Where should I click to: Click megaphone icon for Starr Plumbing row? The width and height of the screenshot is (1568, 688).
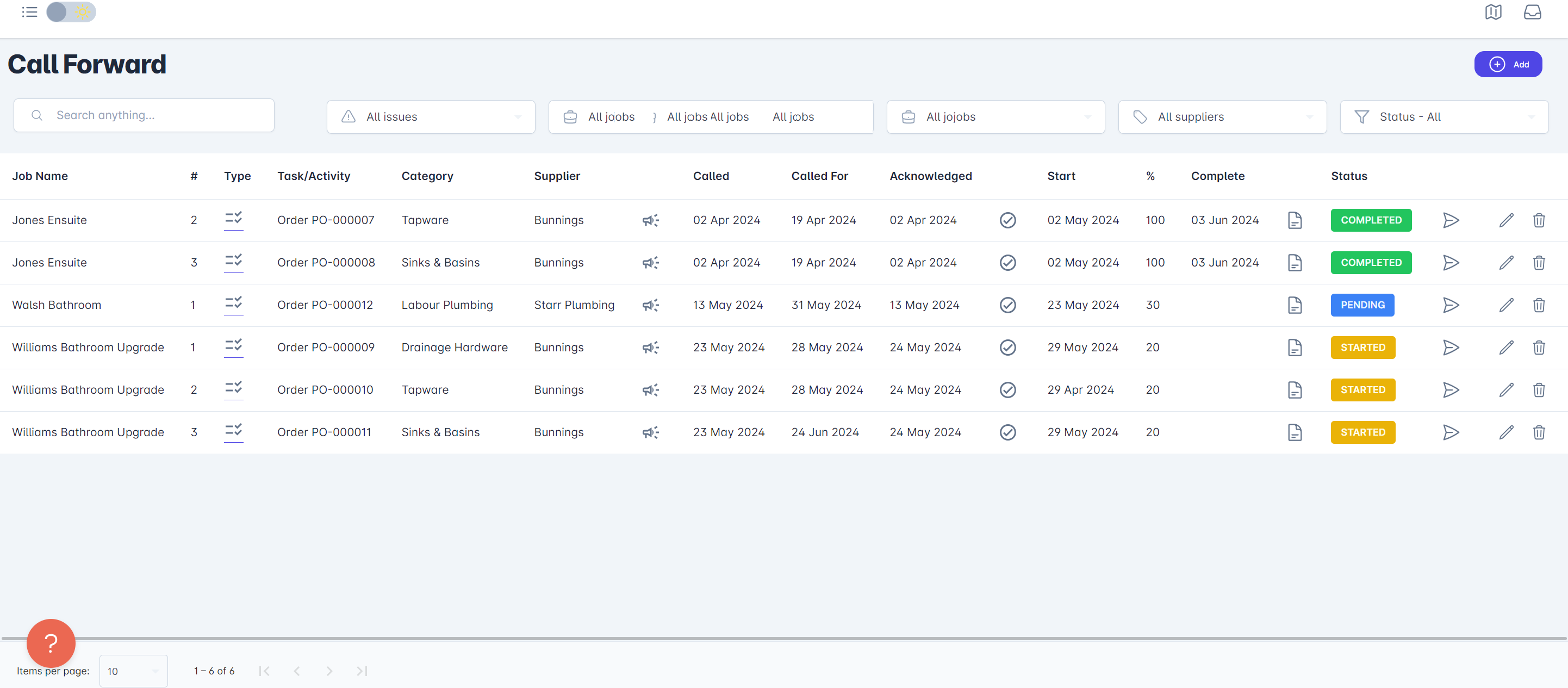click(x=650, y=305)
